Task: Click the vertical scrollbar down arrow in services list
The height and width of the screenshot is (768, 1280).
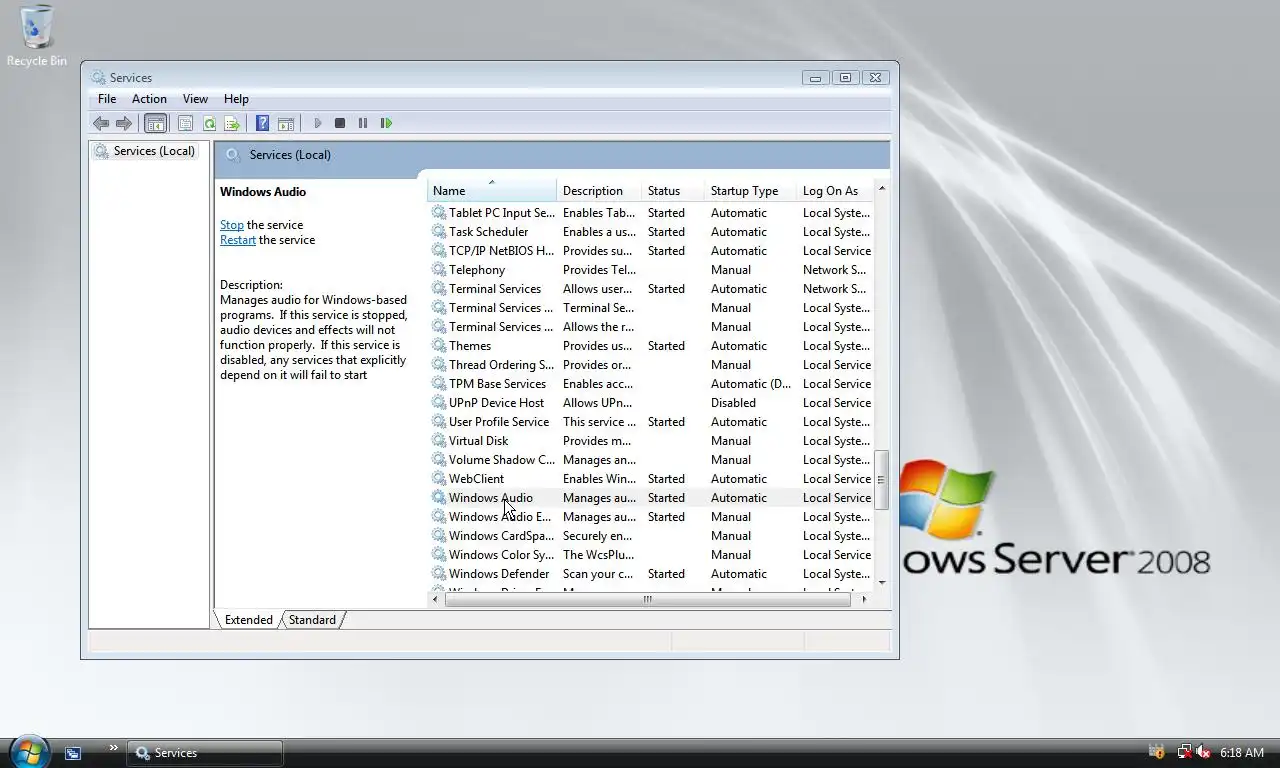Action: 882,582
